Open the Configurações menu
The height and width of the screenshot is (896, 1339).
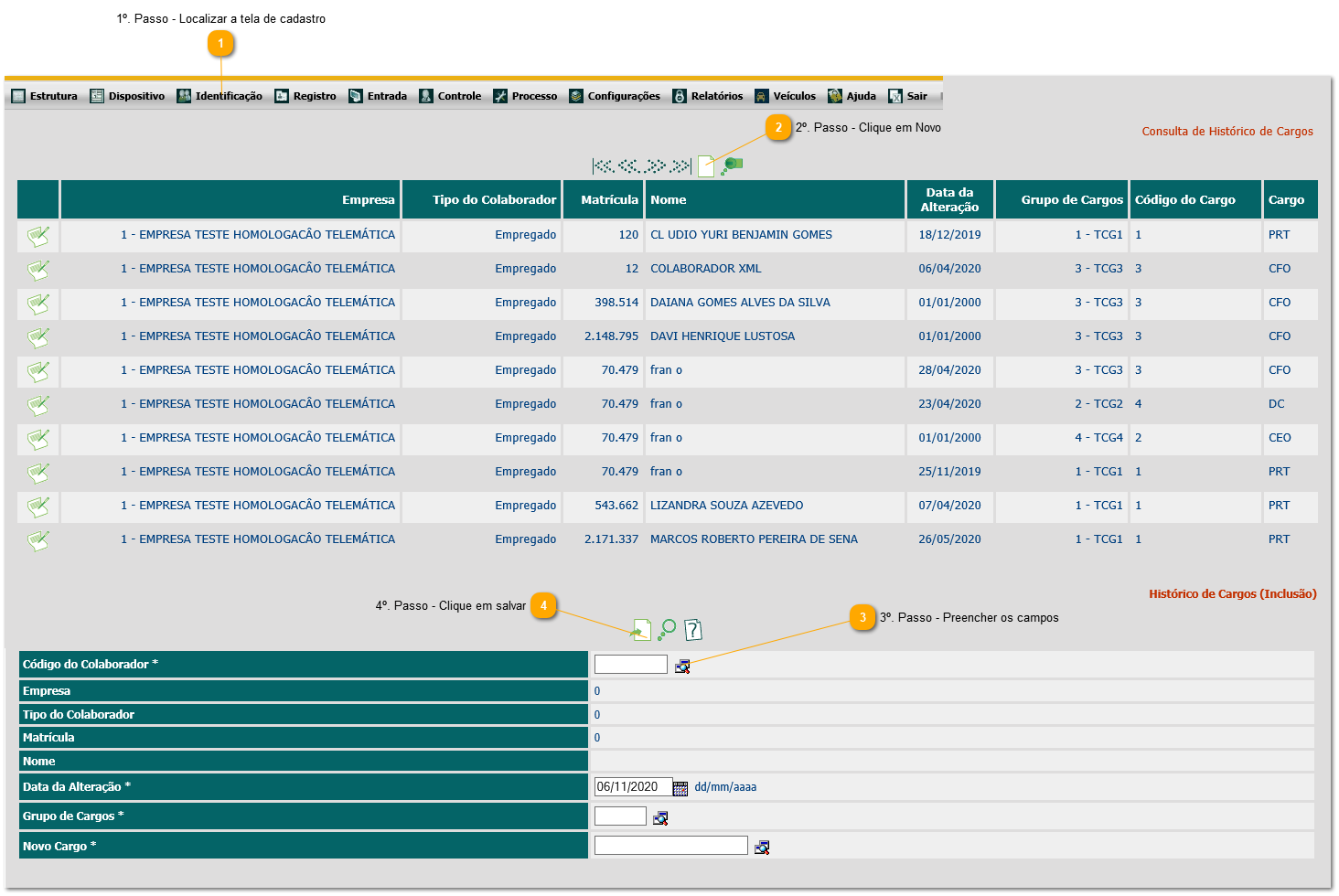click(615, 96)
